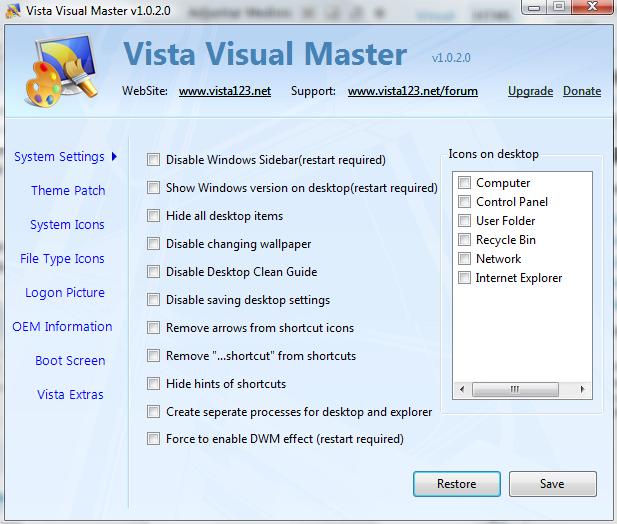Click the left scroll arrow in icons list
Viewport: 617px width, 524px height.
pos(462,389)
